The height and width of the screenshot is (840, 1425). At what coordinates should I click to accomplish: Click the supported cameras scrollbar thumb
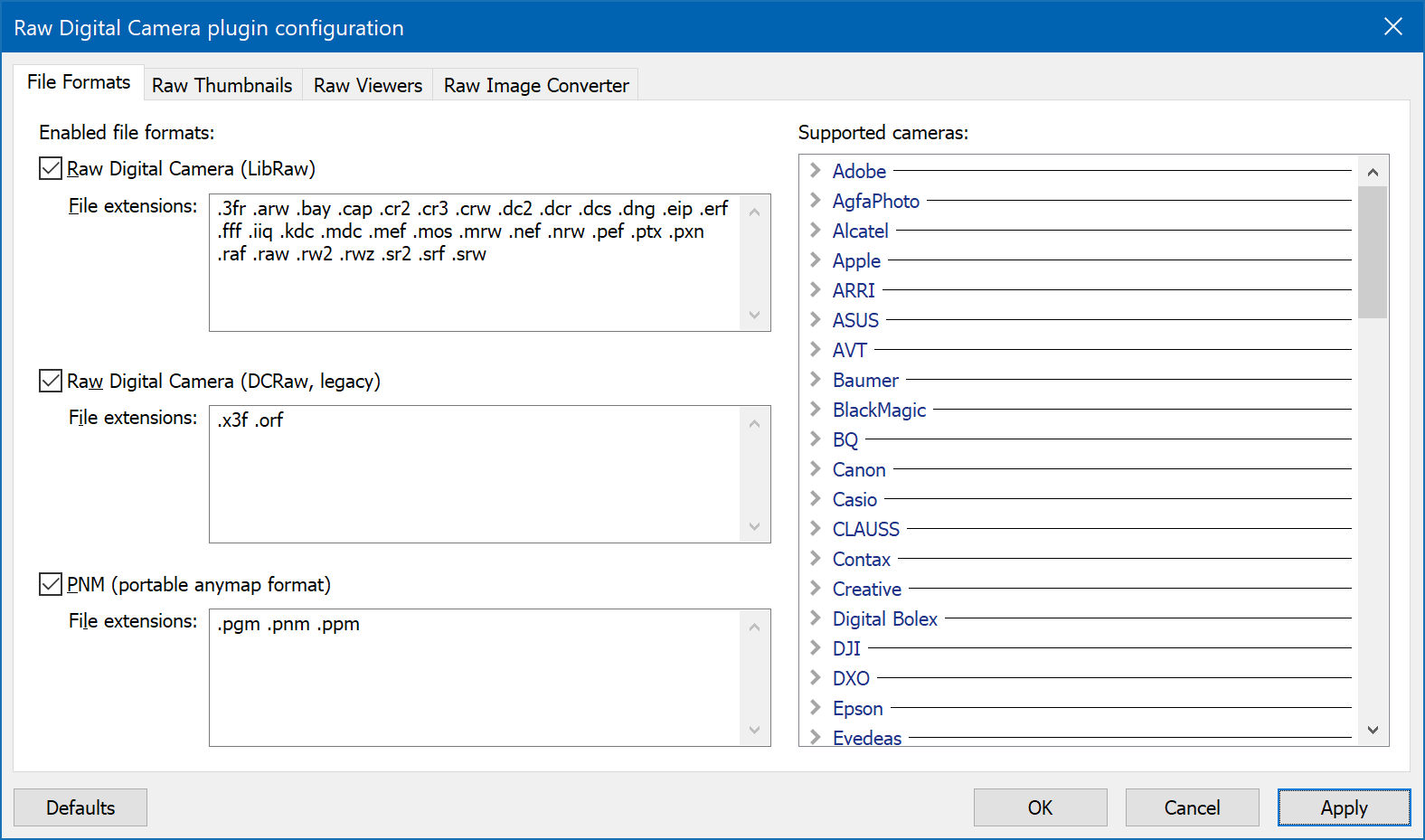click(x=1373, y=252)
